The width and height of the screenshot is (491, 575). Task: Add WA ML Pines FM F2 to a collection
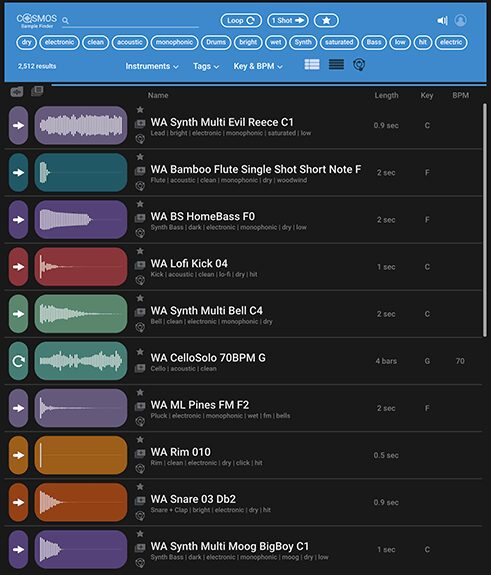click(x=140, y=407)
